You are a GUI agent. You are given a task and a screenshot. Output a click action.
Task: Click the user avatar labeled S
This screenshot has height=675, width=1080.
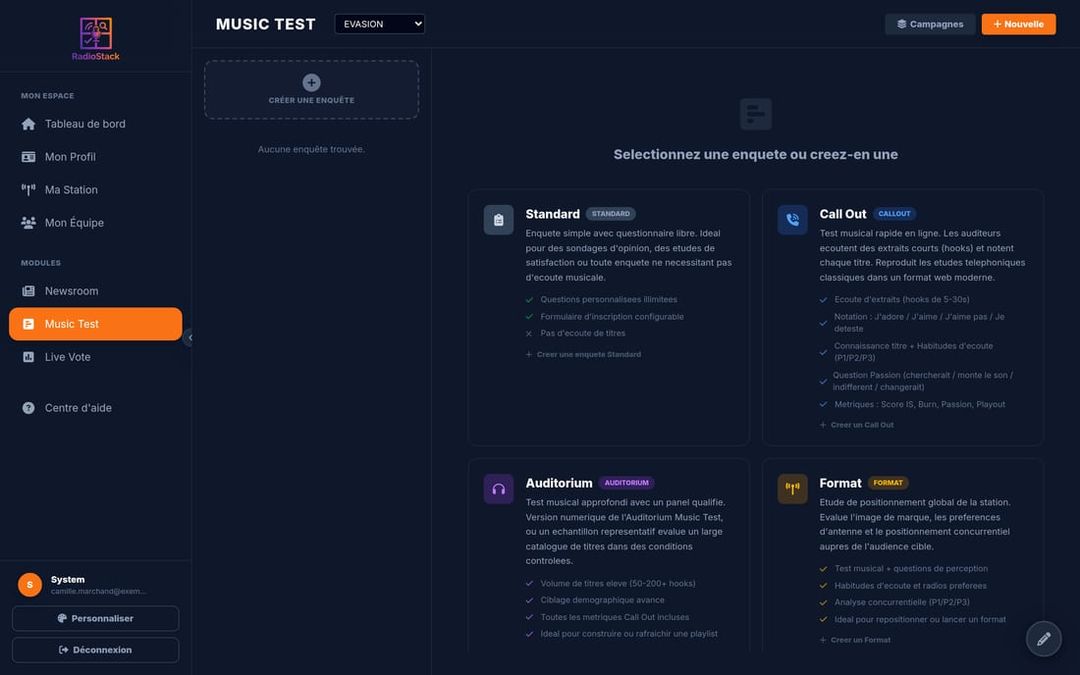coord(30,585)
